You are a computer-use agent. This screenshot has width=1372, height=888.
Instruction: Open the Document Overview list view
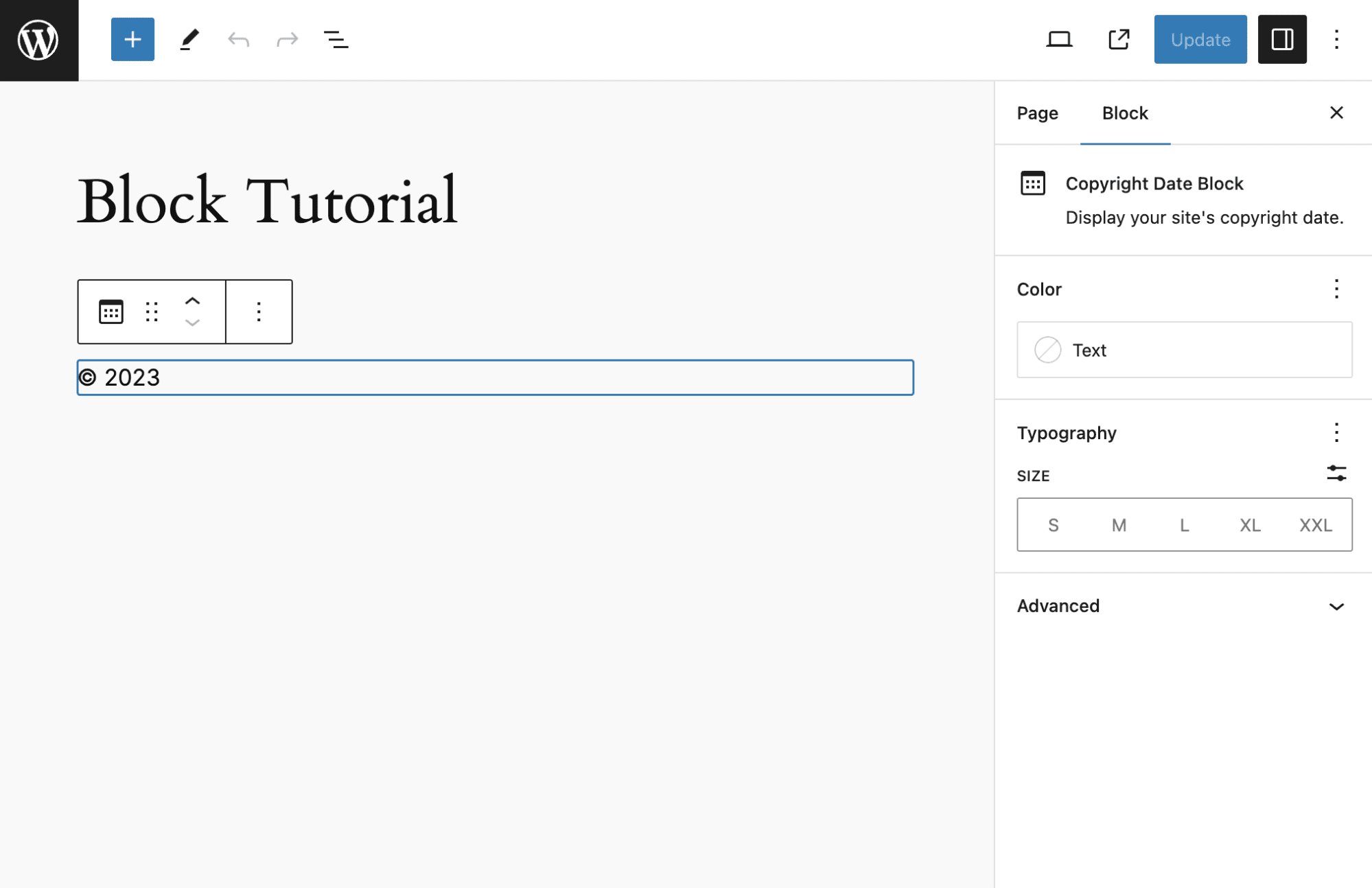coord(336,39)
